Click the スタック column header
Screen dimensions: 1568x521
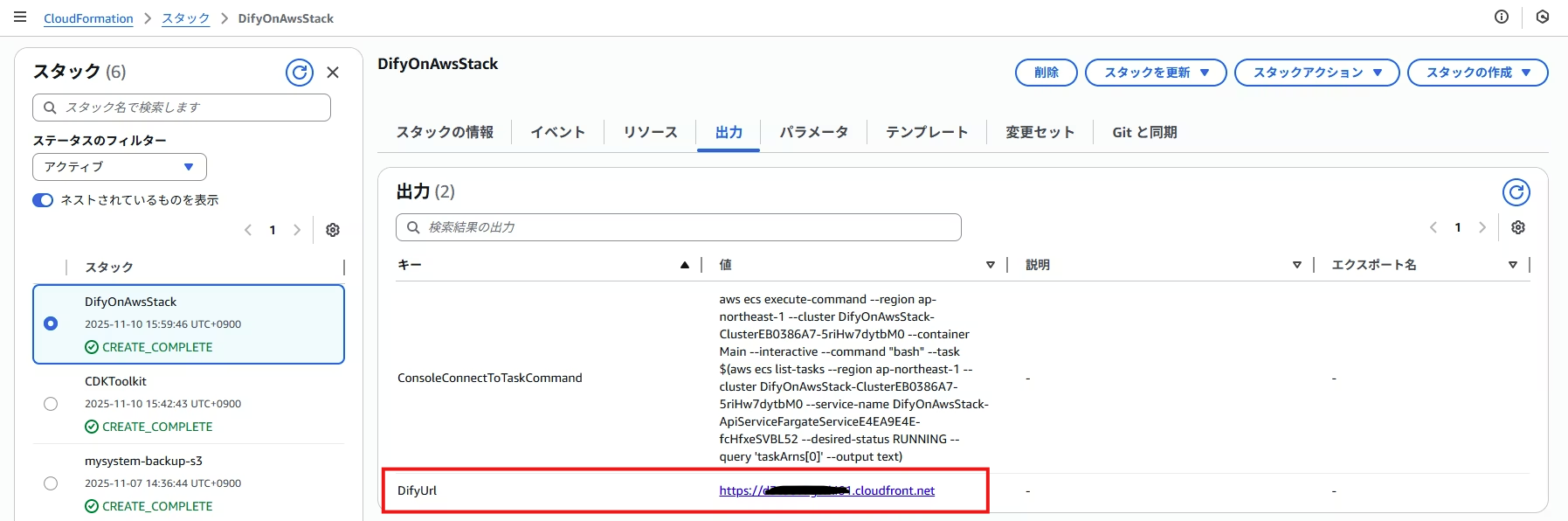click(x=109, y=267)
